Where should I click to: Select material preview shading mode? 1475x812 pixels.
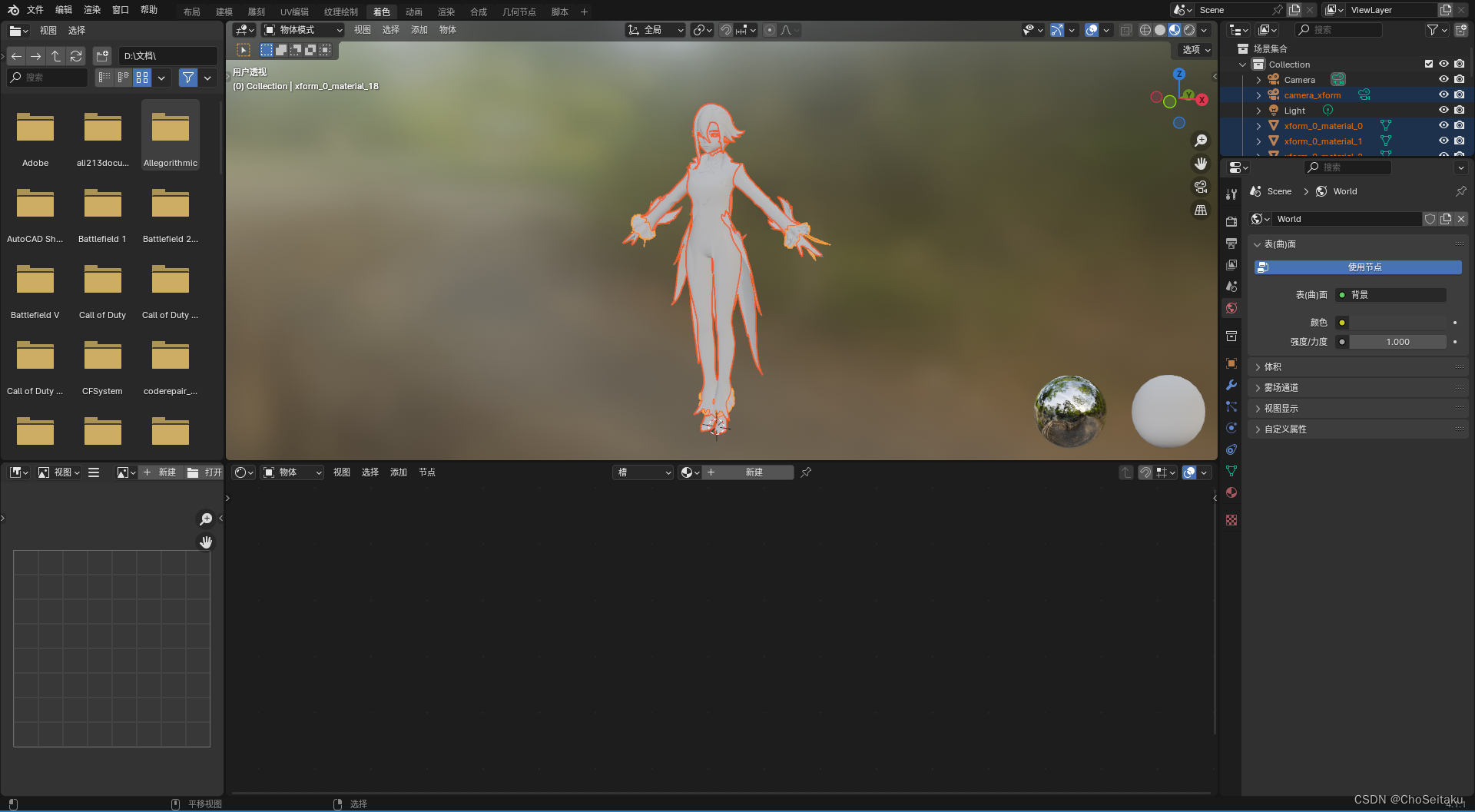(x=1175, y=30)
